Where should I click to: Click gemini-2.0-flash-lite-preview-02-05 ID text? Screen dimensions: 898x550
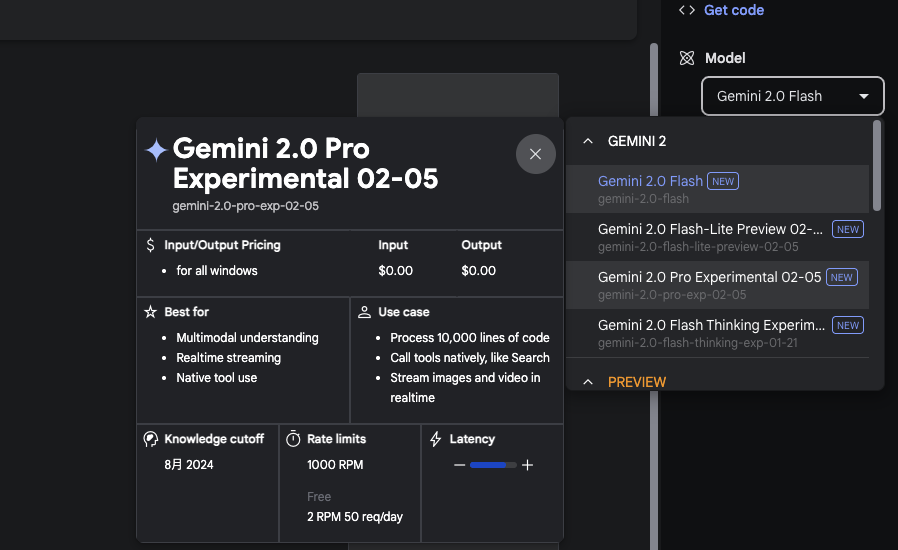(698, 246)
